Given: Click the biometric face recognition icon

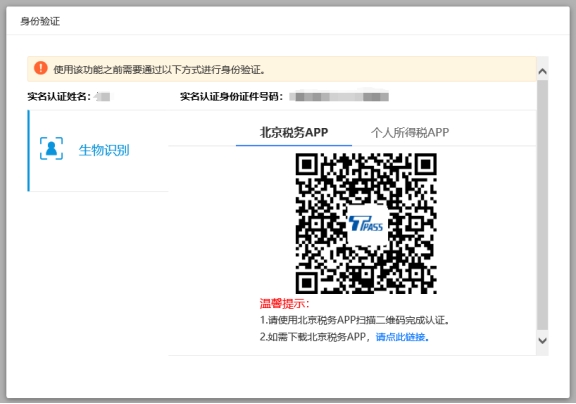Looking at the screenshot, I should (51, 148).
